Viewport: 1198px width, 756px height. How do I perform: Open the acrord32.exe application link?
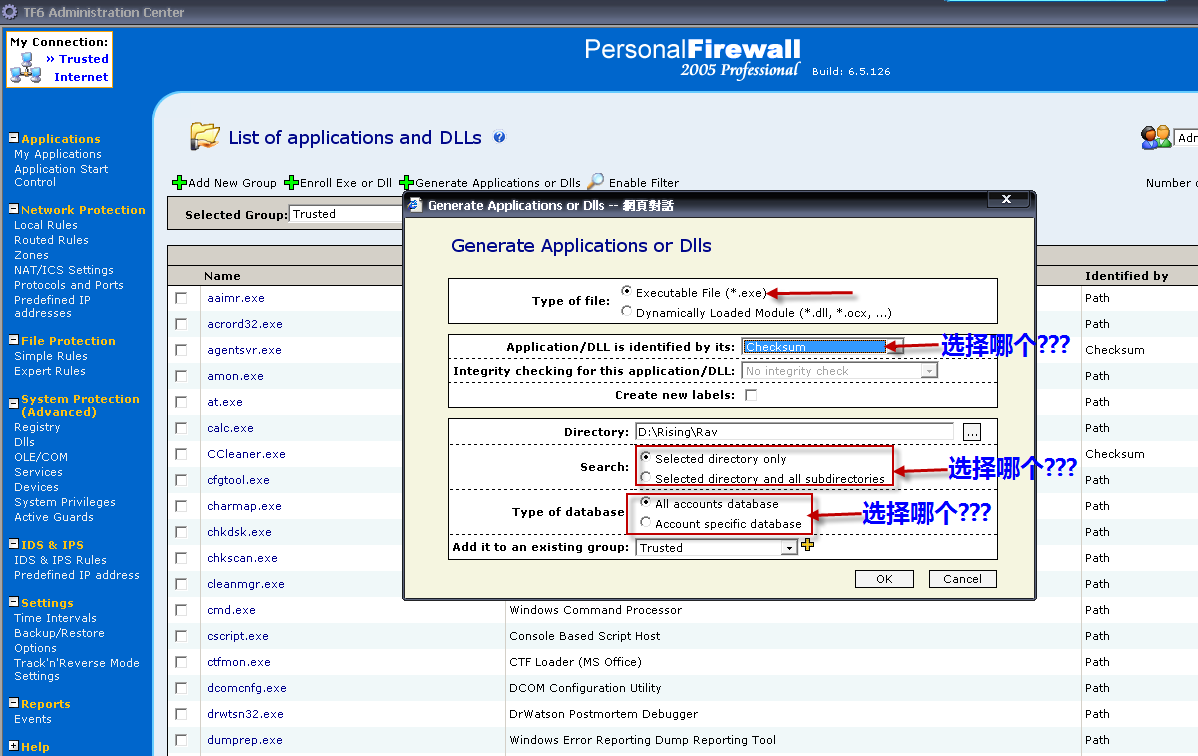244,324
